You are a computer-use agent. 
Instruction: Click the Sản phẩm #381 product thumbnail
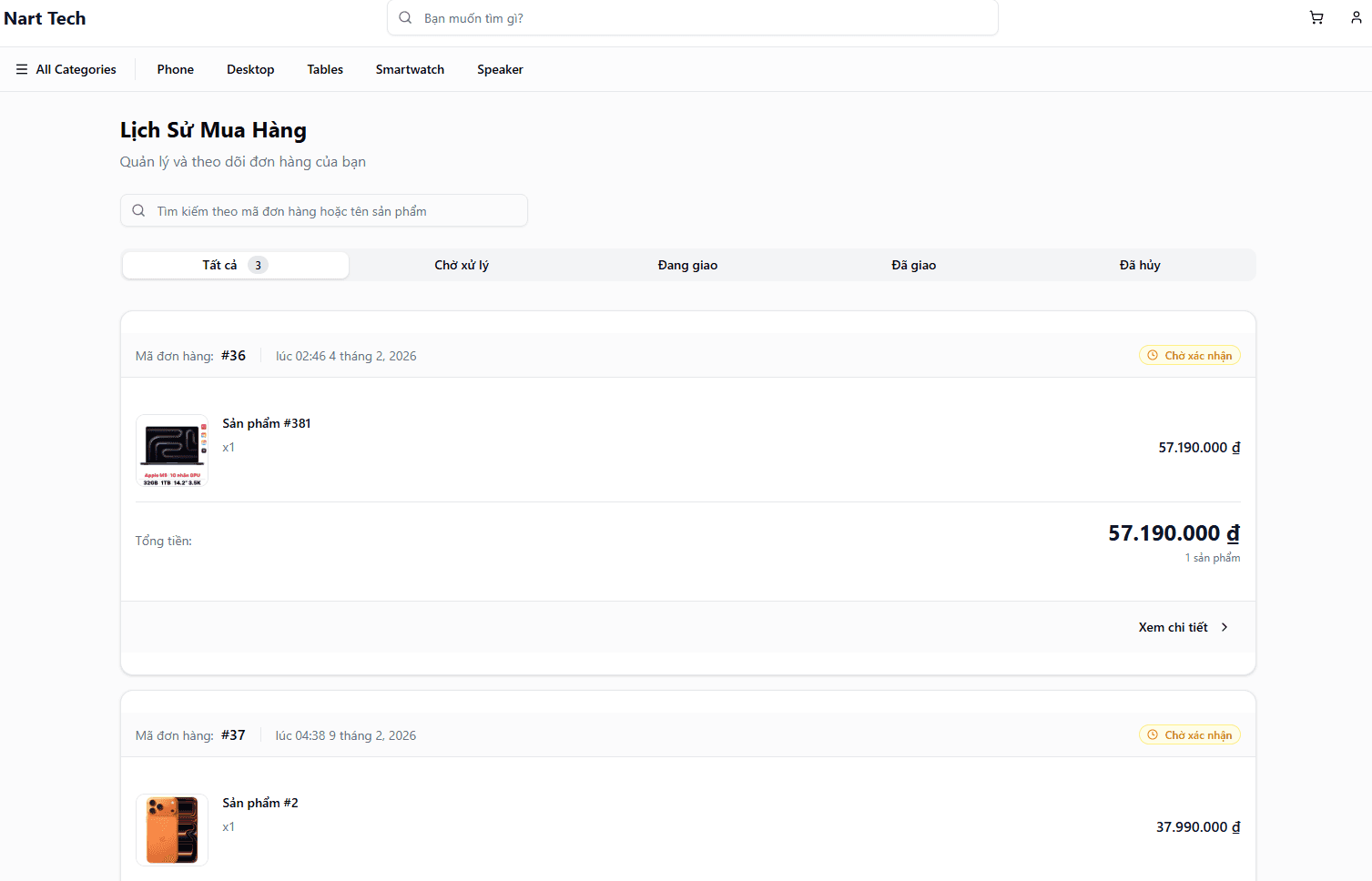pyautogui.click(x=171, y=450)
